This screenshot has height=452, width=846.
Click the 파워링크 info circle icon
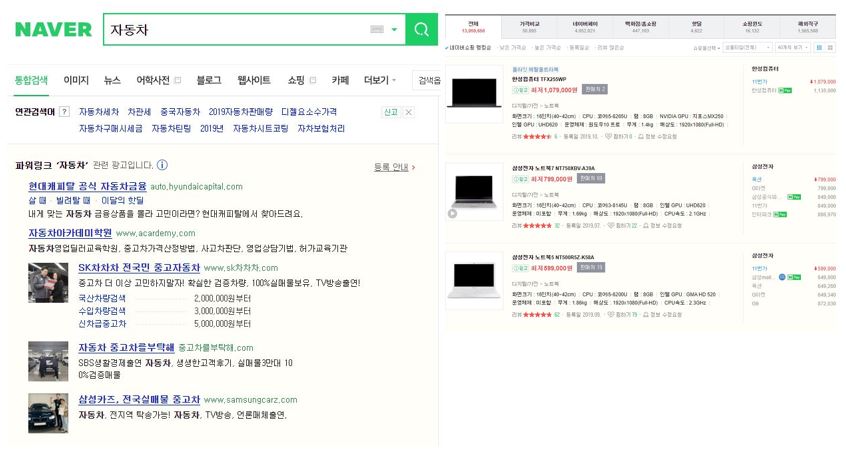click(x=162, y=165)
